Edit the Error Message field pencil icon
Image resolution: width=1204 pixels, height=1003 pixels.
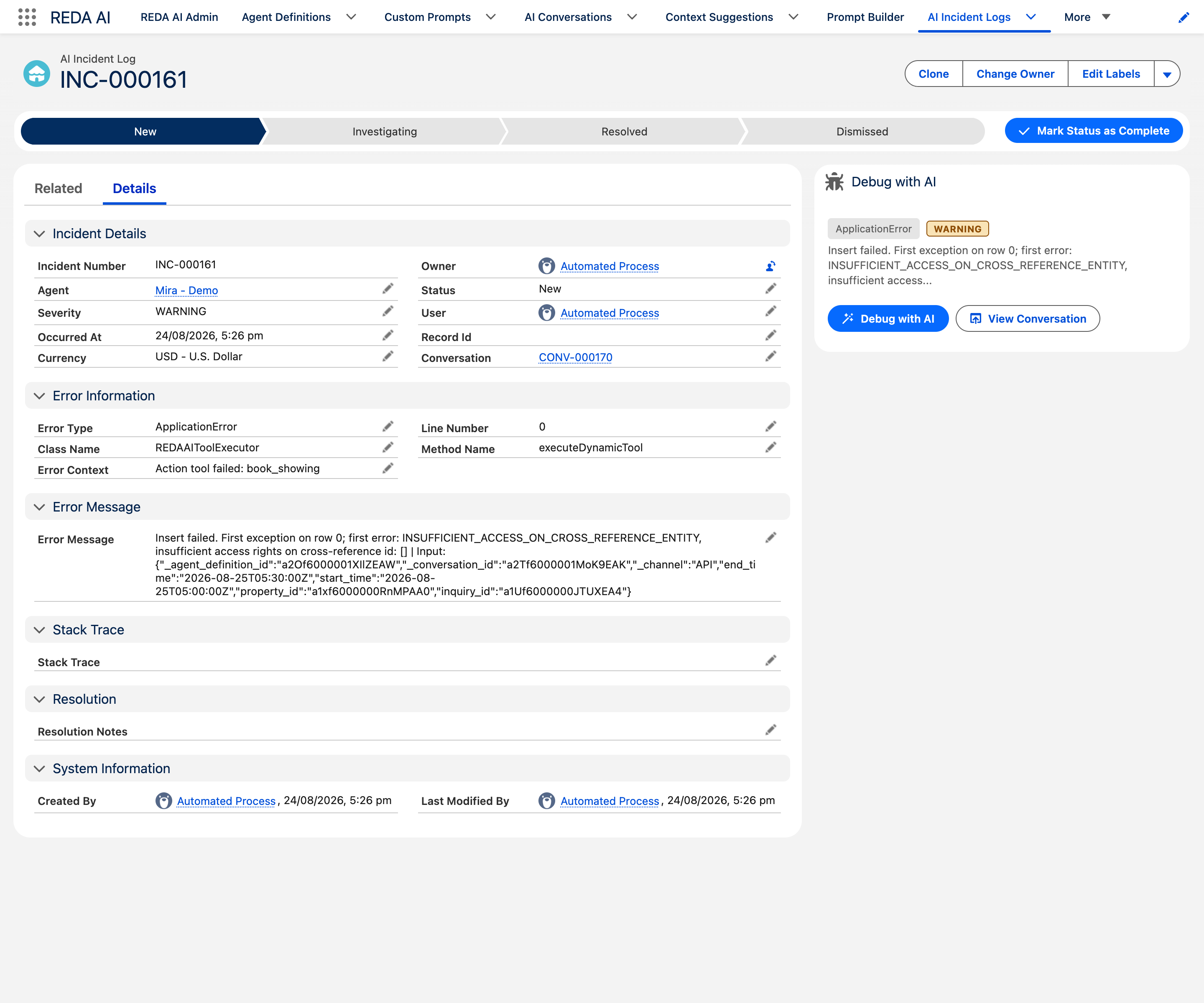pyautogui.click(x=770, y=537)
